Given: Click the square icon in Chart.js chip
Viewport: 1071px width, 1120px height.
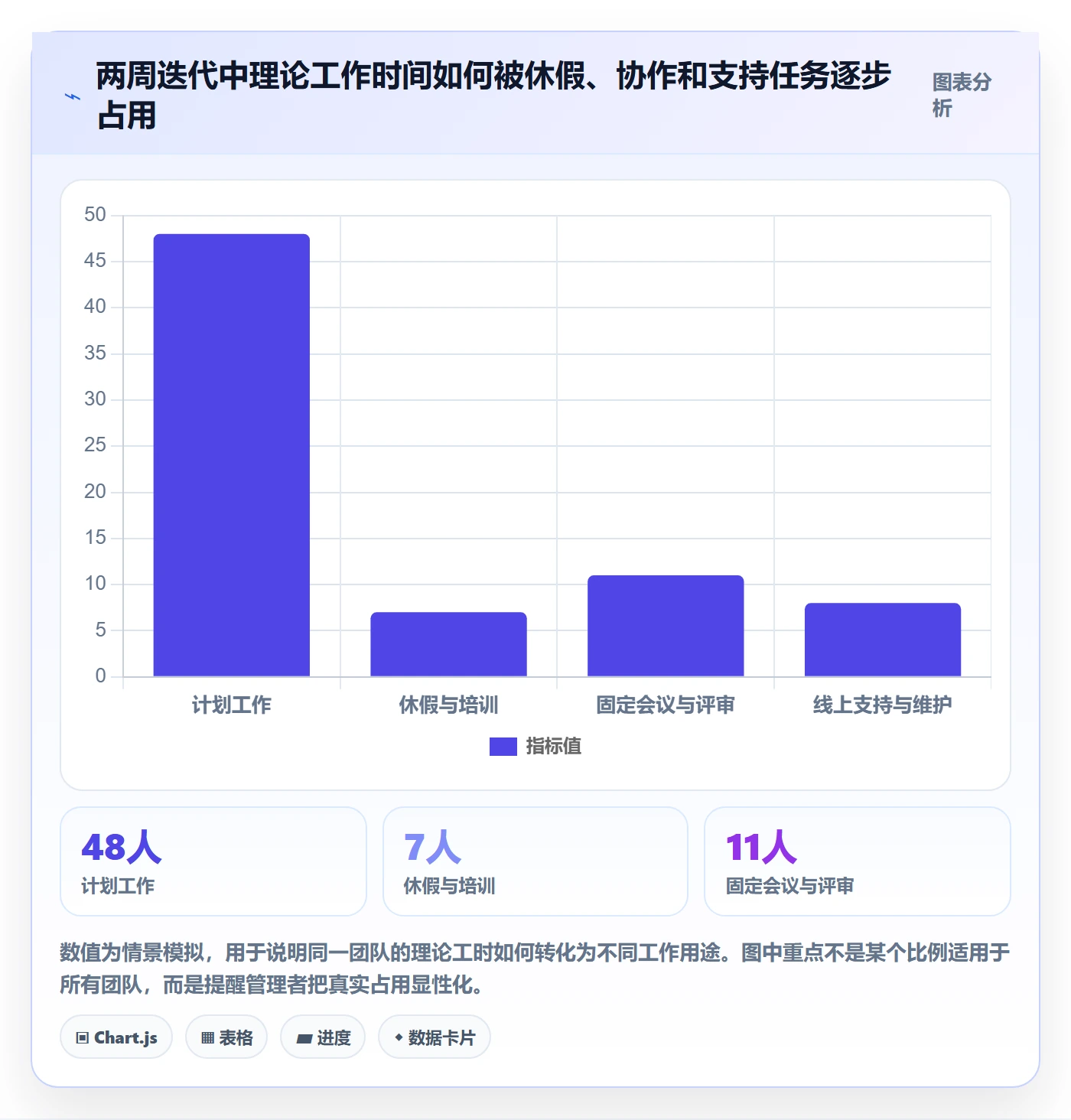Looking at the screenshot, I should coord(83,1038).
